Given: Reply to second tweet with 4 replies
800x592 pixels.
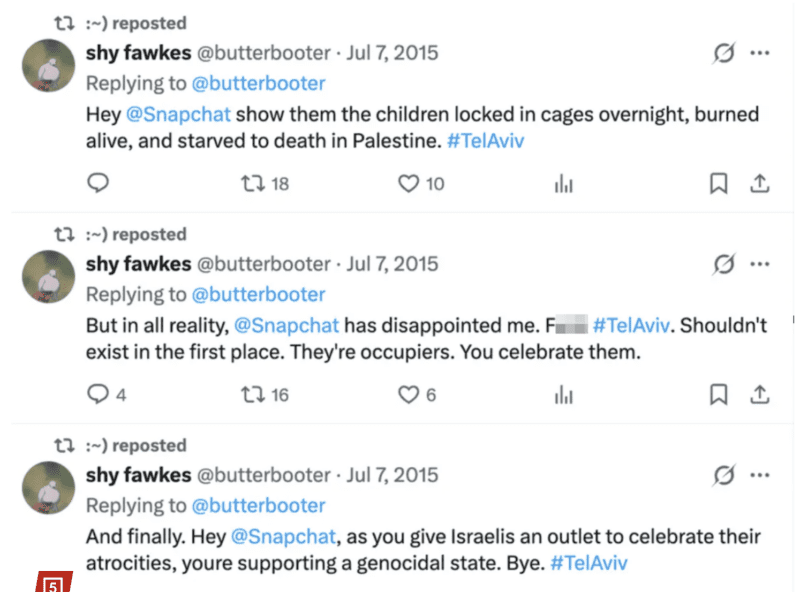Looking at the screenshot, I should coord(98,395).
